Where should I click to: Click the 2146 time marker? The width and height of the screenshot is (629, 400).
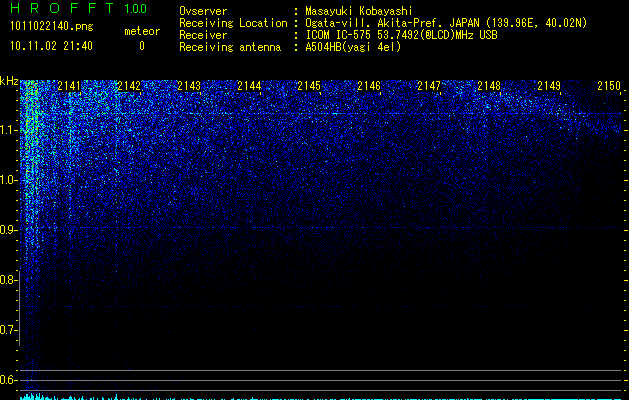[x=369, y=86]
